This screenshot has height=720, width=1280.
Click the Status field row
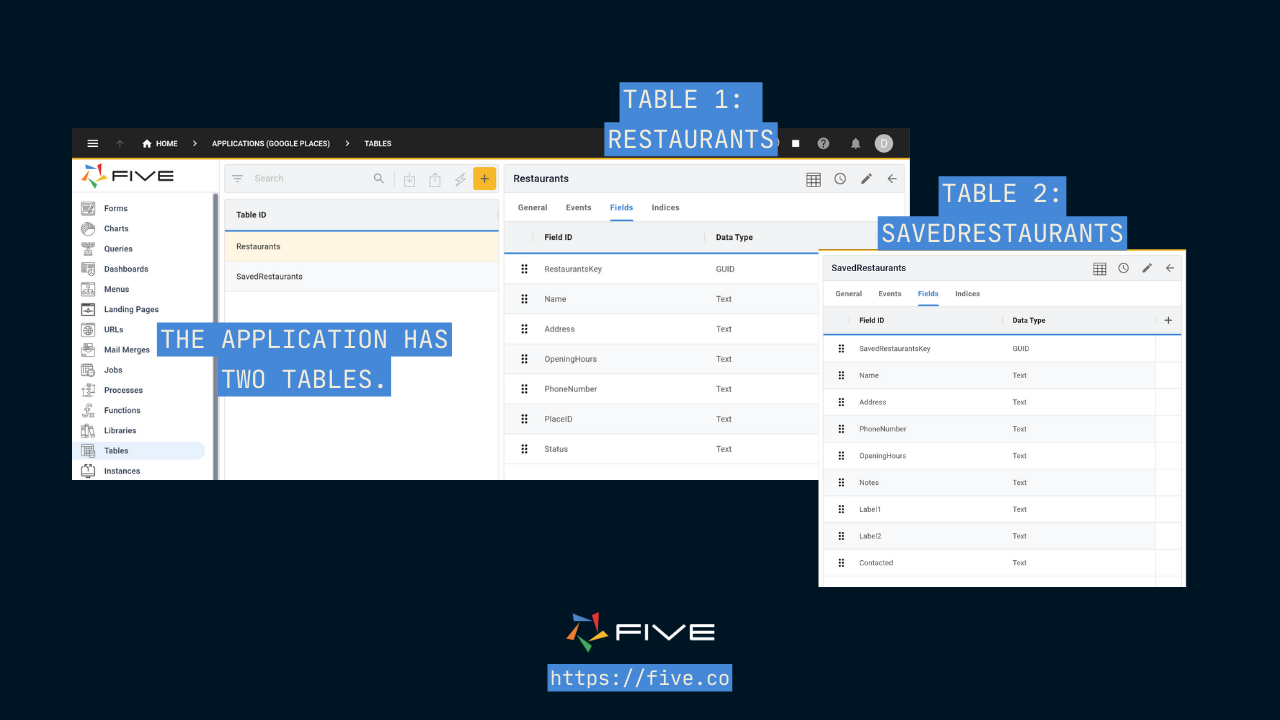(x=662, y=449)
